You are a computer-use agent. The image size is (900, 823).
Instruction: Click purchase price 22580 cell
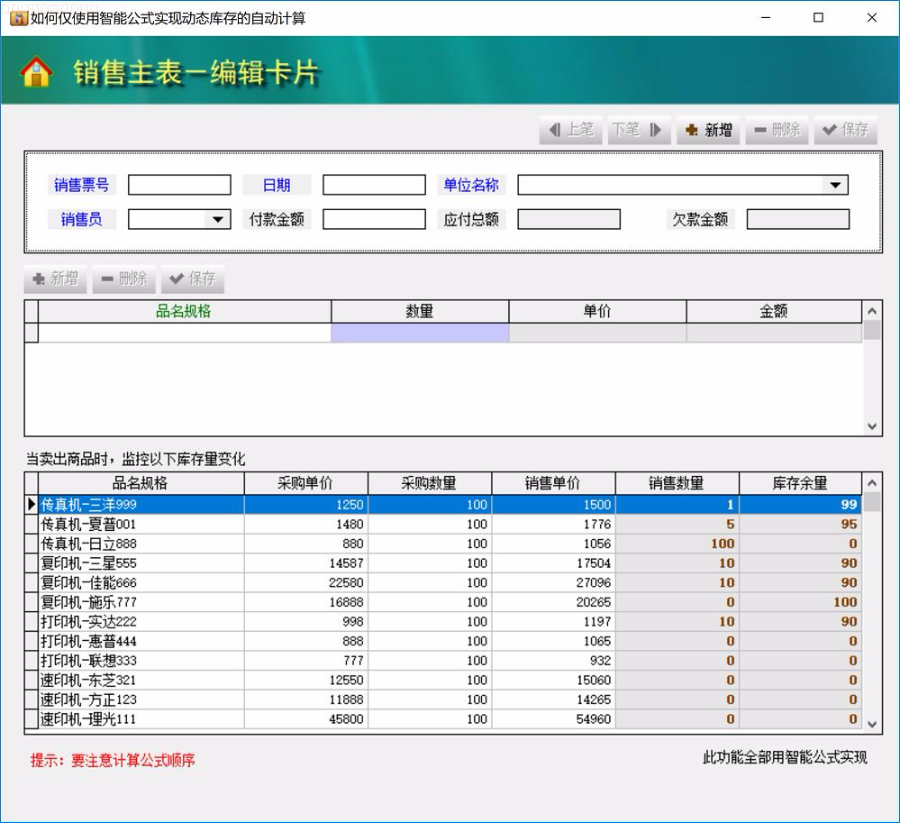click(306, 583)
